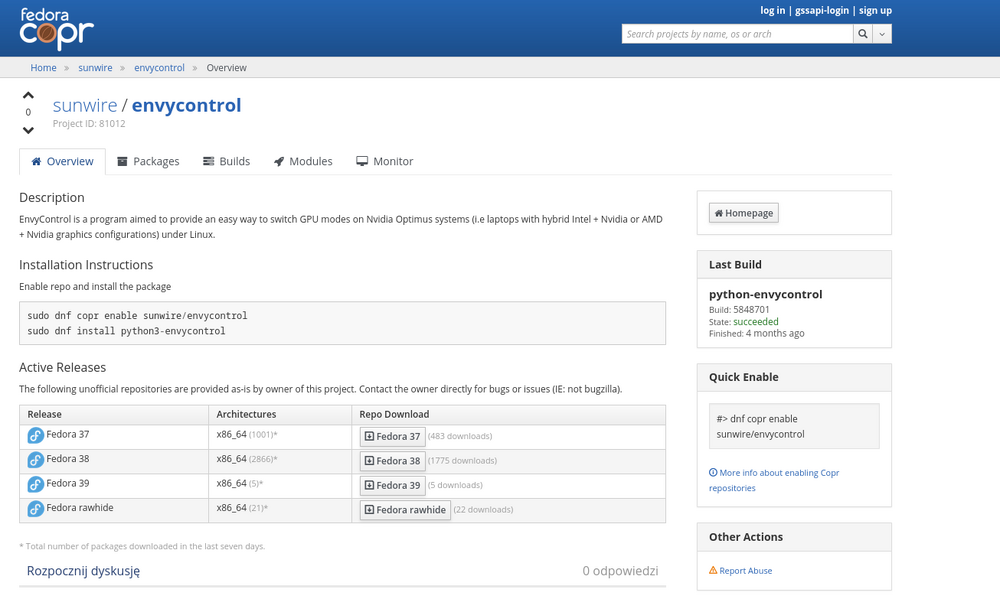Open More info about enabling Copr repositories
The image size is (1000, 612).
click(x=773, y=473)
